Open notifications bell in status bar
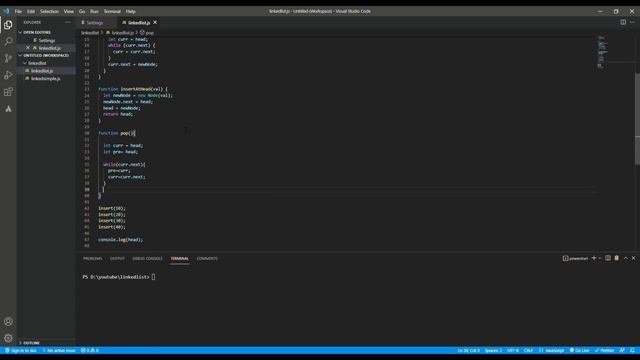The height and width of the screenshot is (360, 640). pos(632,350)
